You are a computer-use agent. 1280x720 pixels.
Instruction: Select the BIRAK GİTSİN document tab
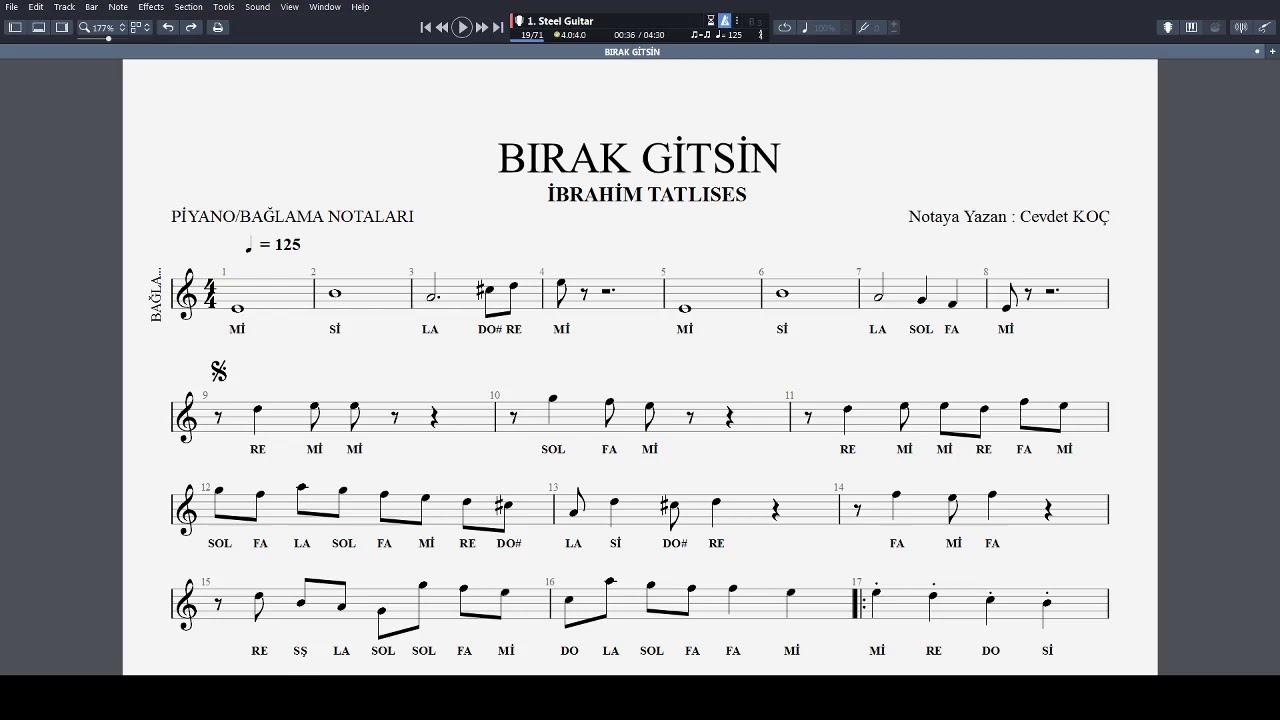632,52
